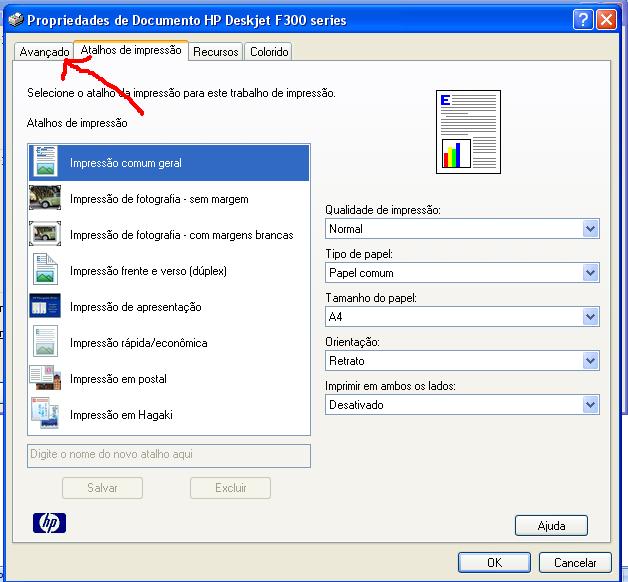Screen dimensions: 628x582
Task: Select "Impressão em postal" text
Action: pyautogui.click(x=118, y=379)
